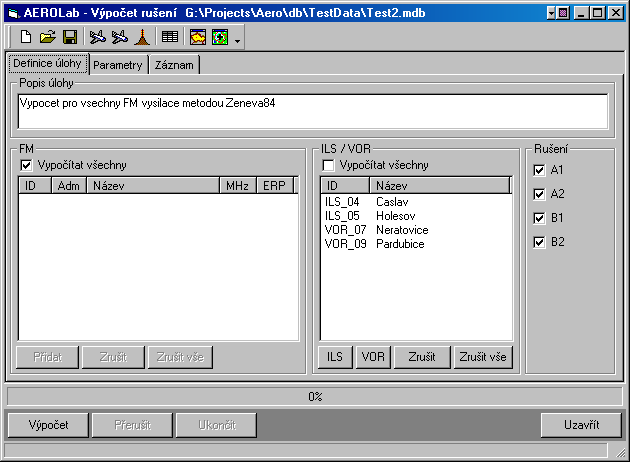
Task: Click the Save floppy disk icon
Action: pyautogui.click(x=69, y=37)
